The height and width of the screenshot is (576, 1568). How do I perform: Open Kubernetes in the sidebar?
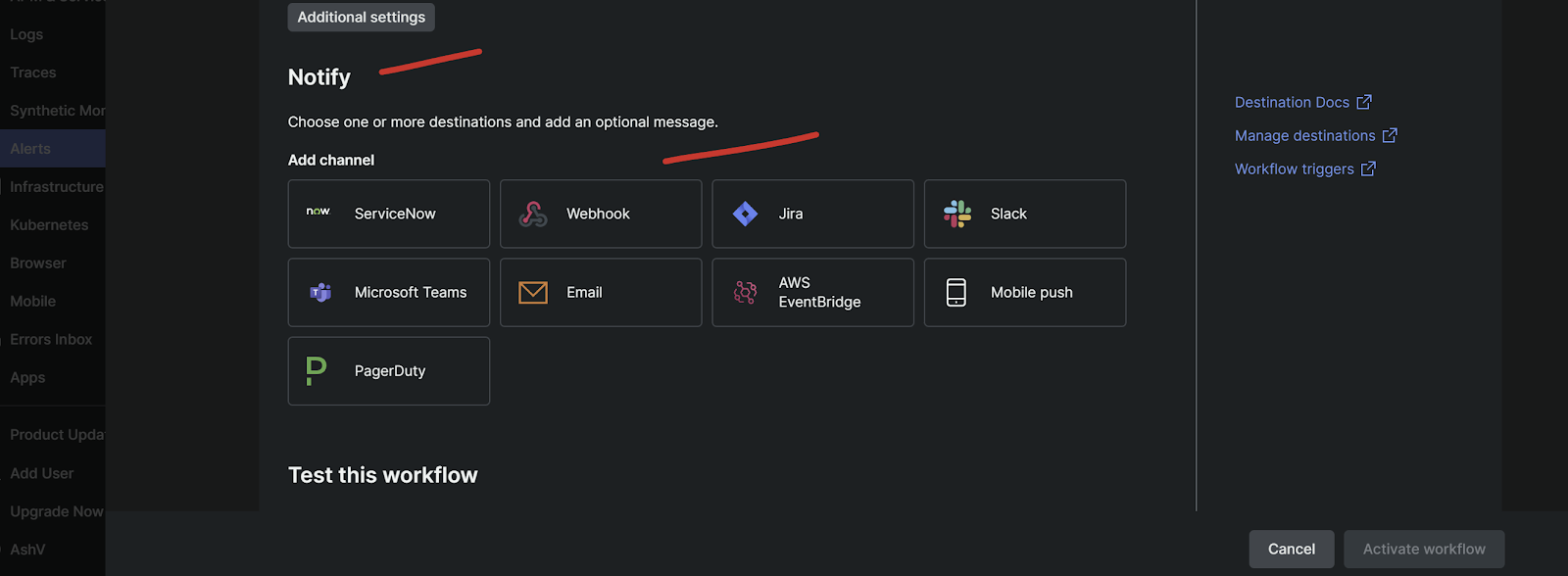[x=49, y=224]
